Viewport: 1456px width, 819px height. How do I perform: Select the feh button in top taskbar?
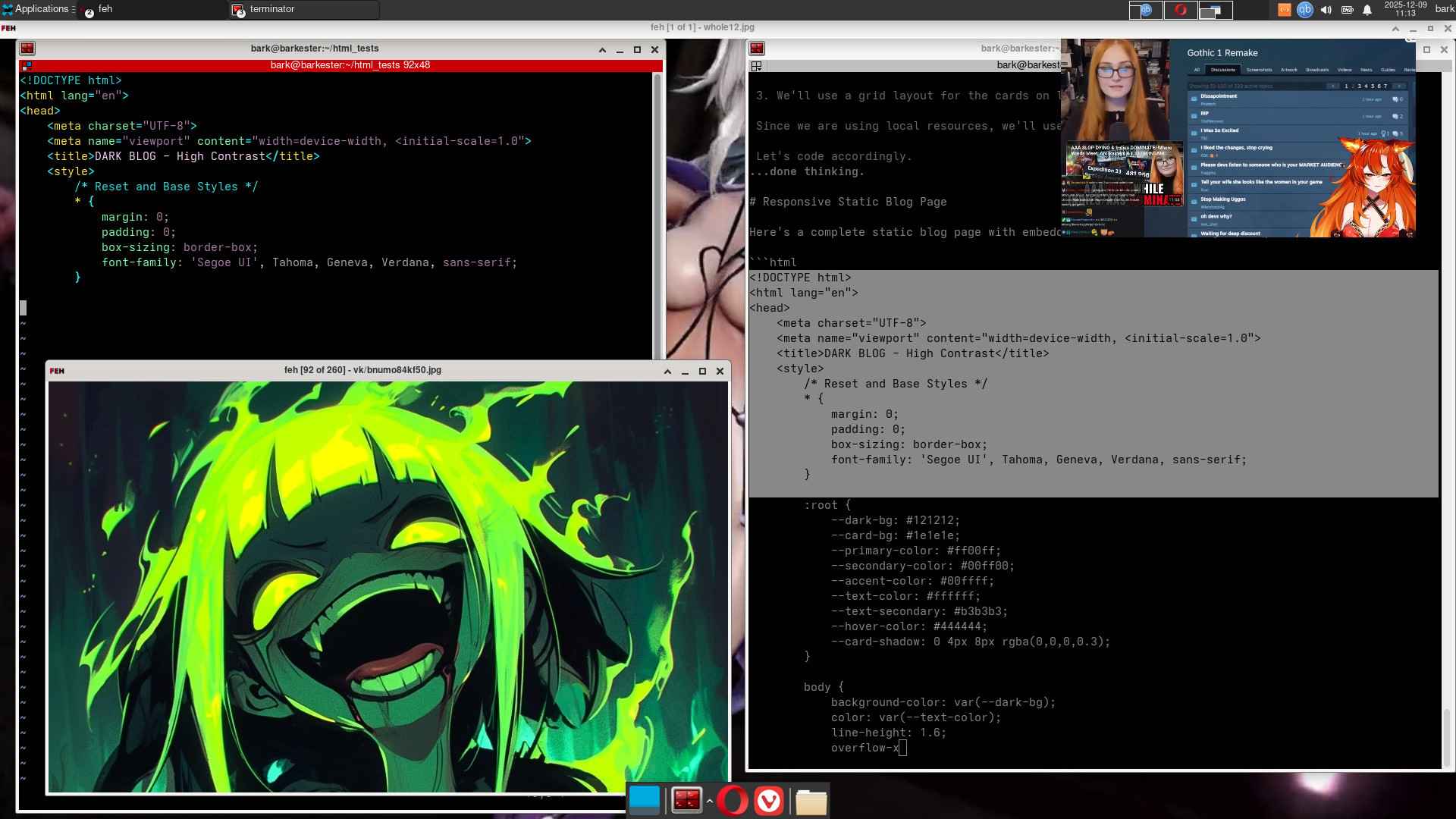pyautogui.click(x=152, y=10)
